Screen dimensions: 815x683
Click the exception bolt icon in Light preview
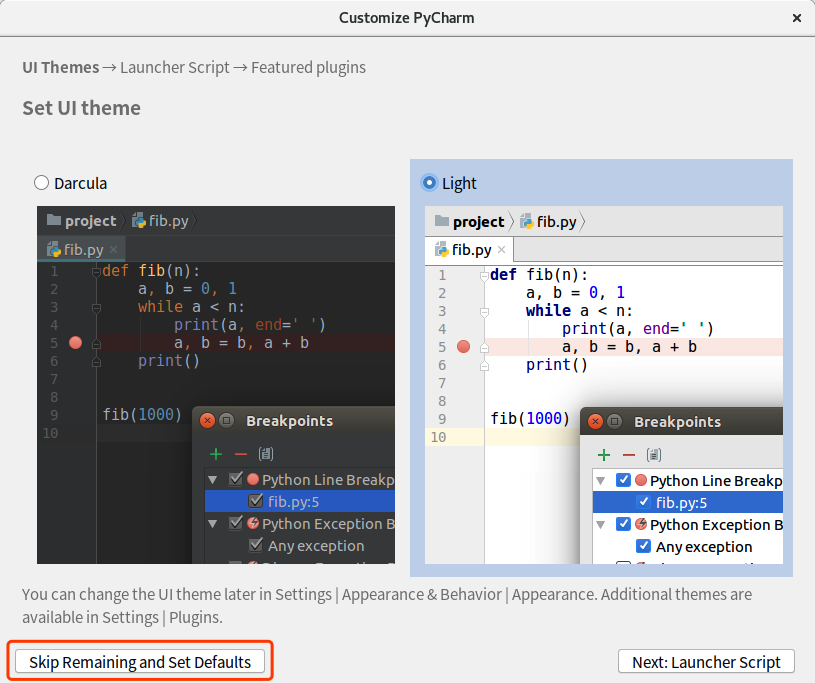click(x=641, y=524)
